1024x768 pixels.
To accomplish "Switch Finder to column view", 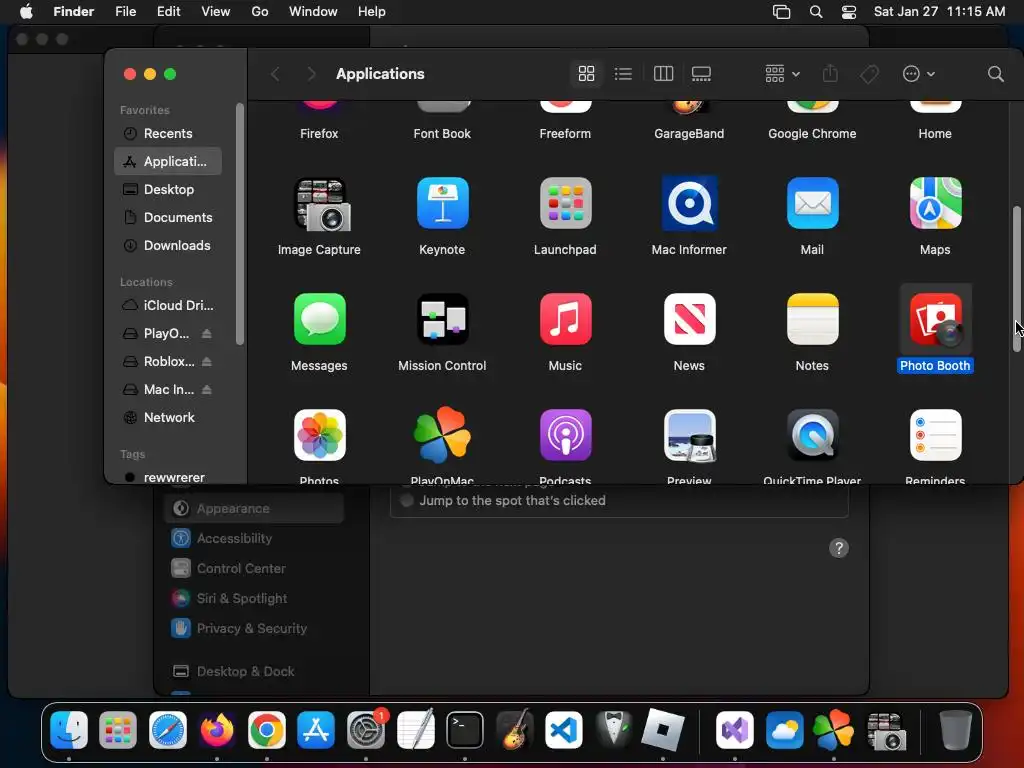I will point(663,74).
